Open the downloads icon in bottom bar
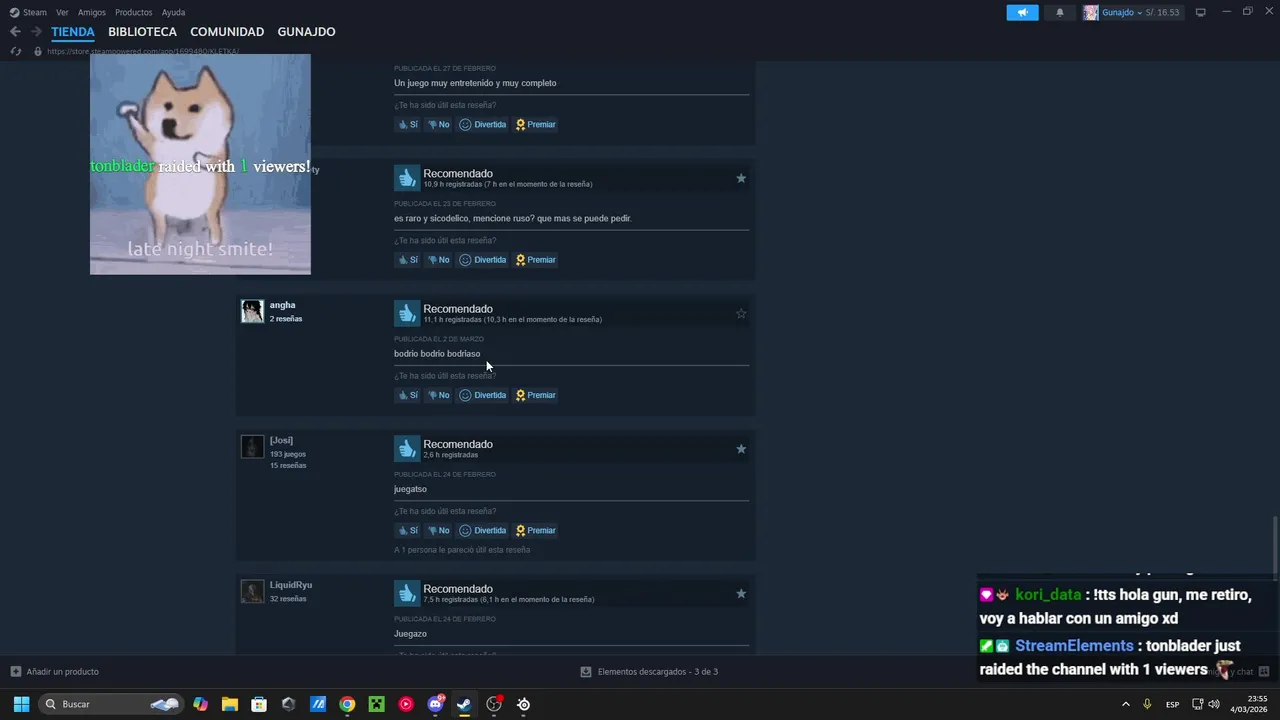This screenshot has height=720, width=1280. [x=586, y=671]
